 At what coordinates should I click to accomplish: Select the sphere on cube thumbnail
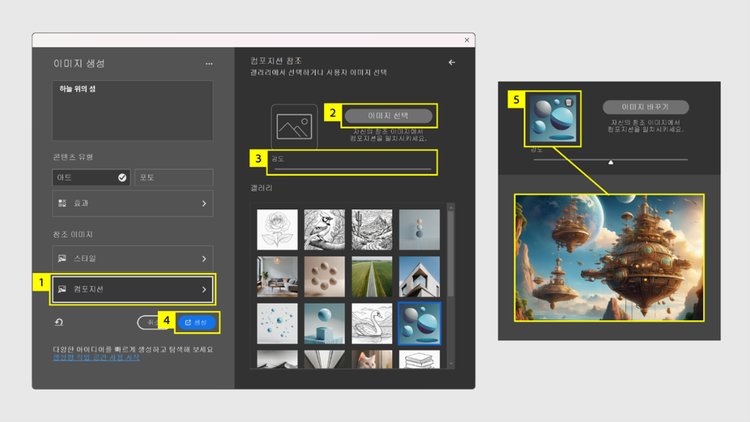pos(324,323)
